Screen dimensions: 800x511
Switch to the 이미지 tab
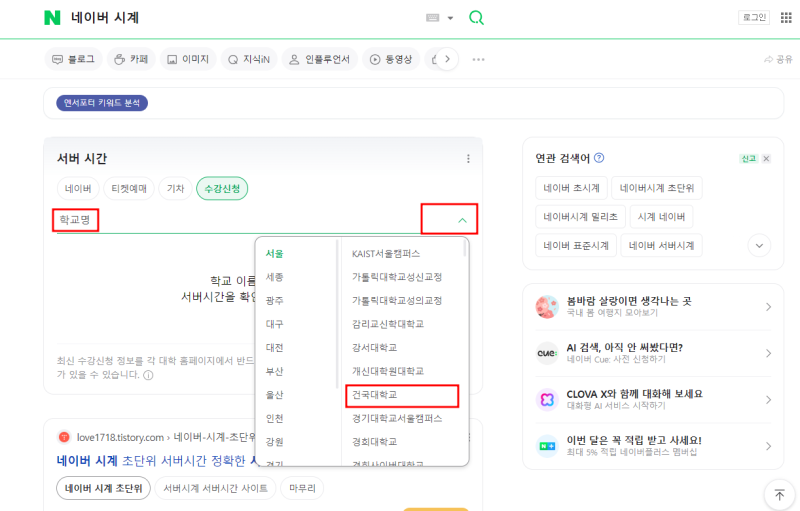pos(188,59)
